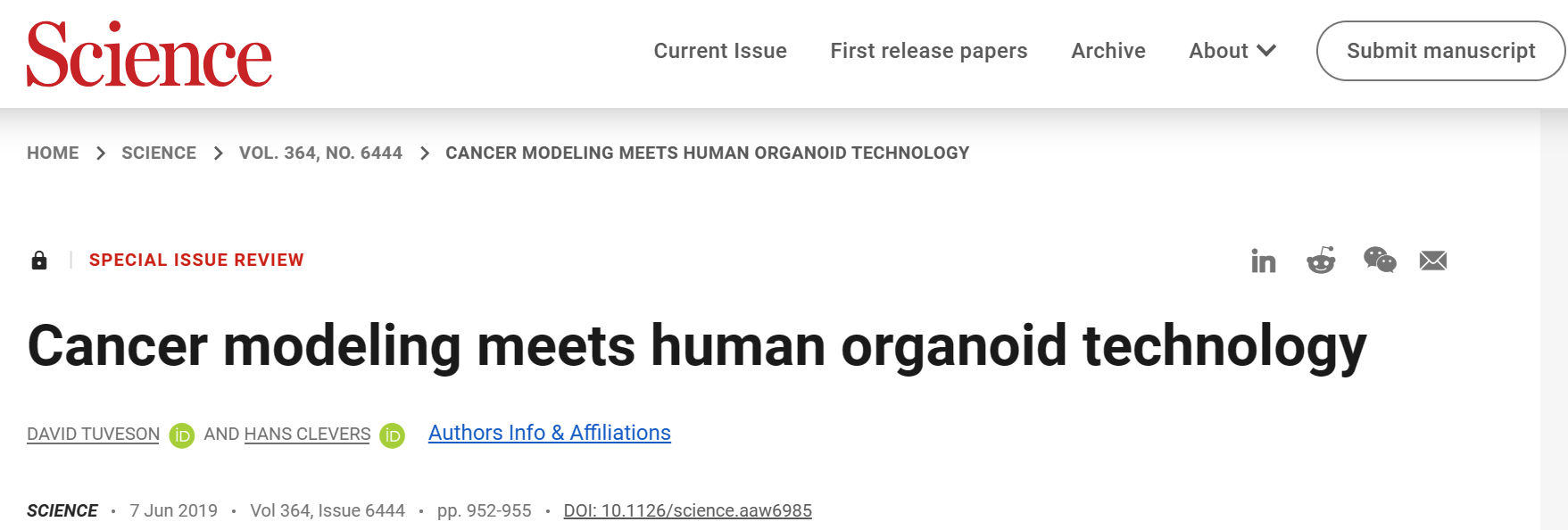The height and width of the screenshot is (530, 1568).
Task: Open Hans Clevers' ORCID iD badge
Action: click(393, 435)
